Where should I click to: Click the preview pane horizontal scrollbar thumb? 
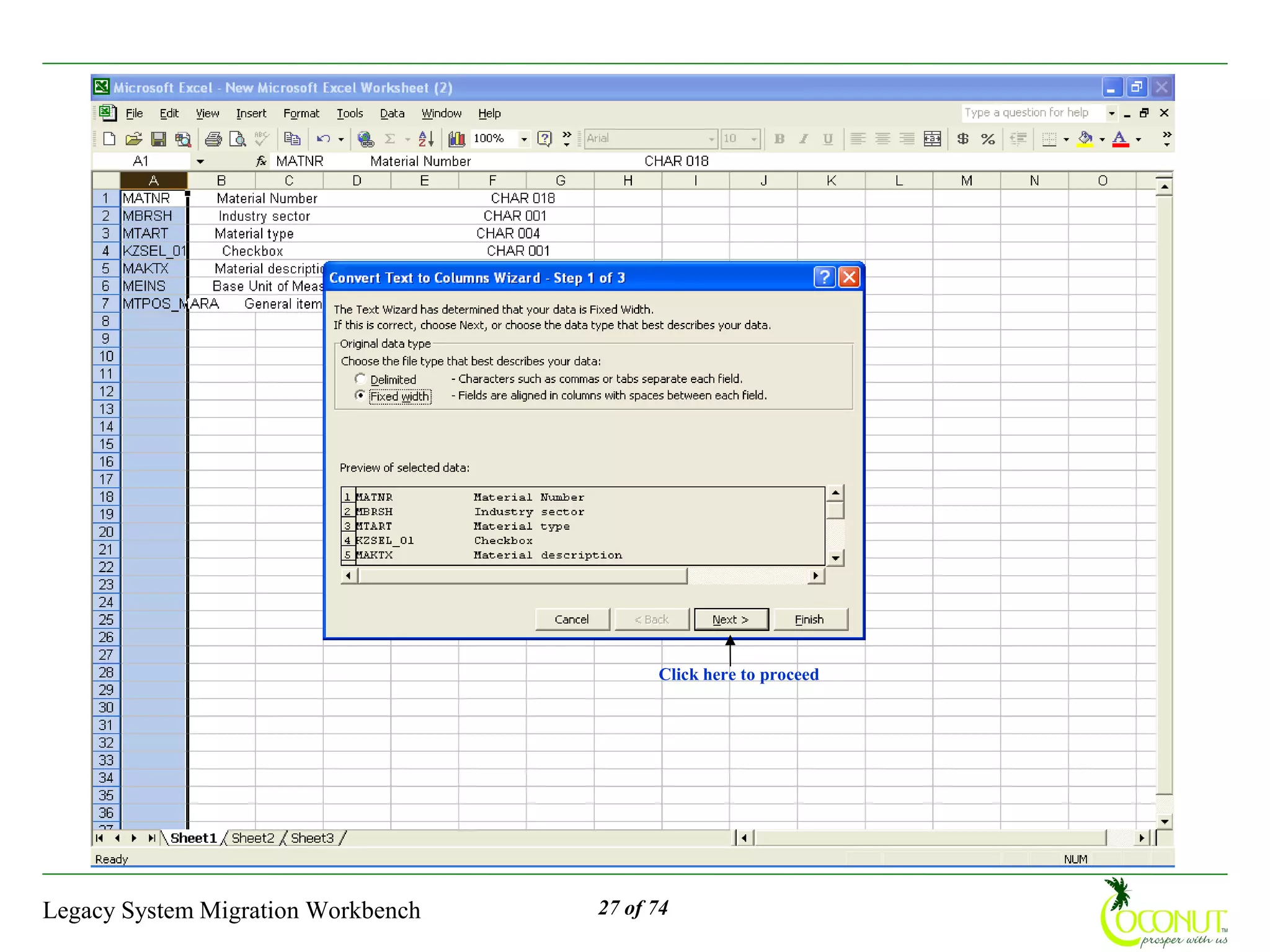pyautogui.click(x=522, y=576)
